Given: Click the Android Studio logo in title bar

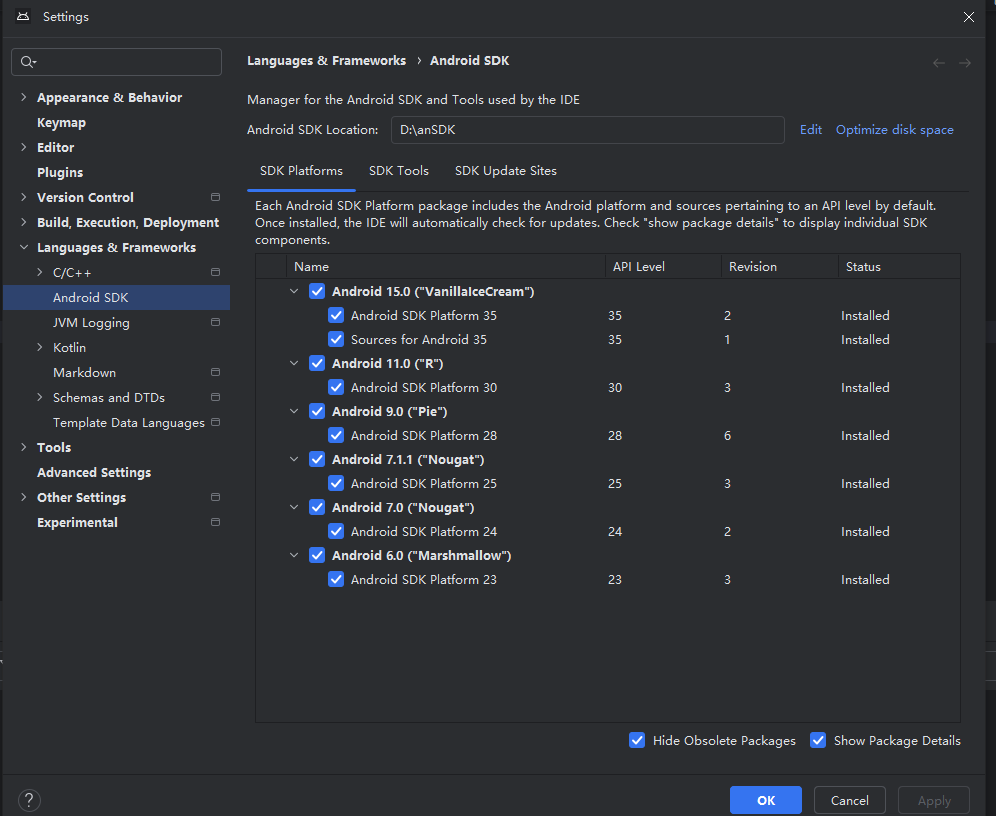Looking at the screenshot, I should tap(23, 17).
